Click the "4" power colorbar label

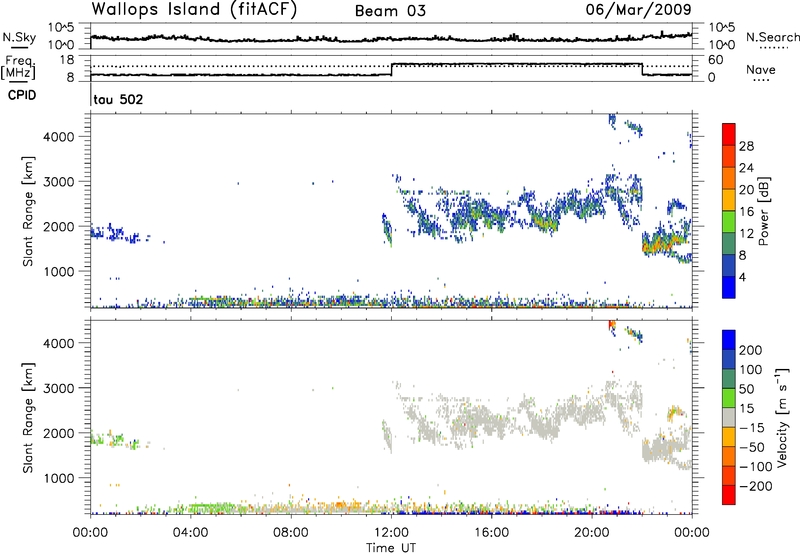click(742, 277)
